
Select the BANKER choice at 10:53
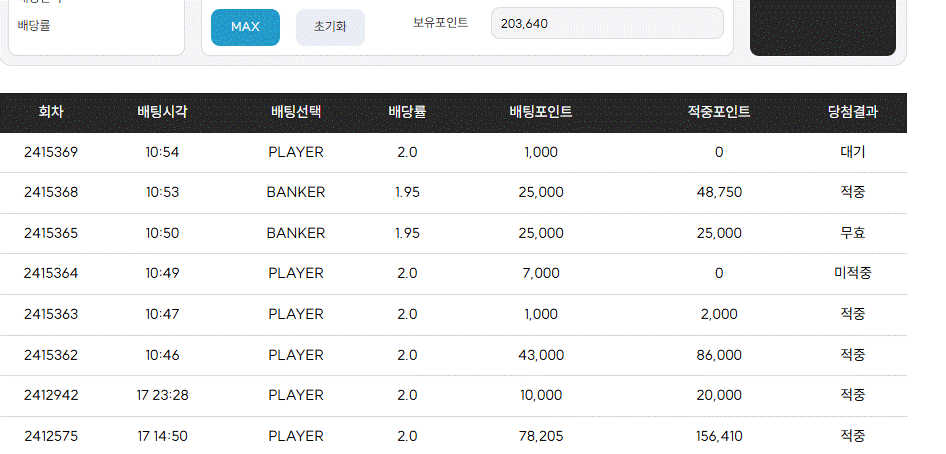pyautogui.click(x=296, y=192)
